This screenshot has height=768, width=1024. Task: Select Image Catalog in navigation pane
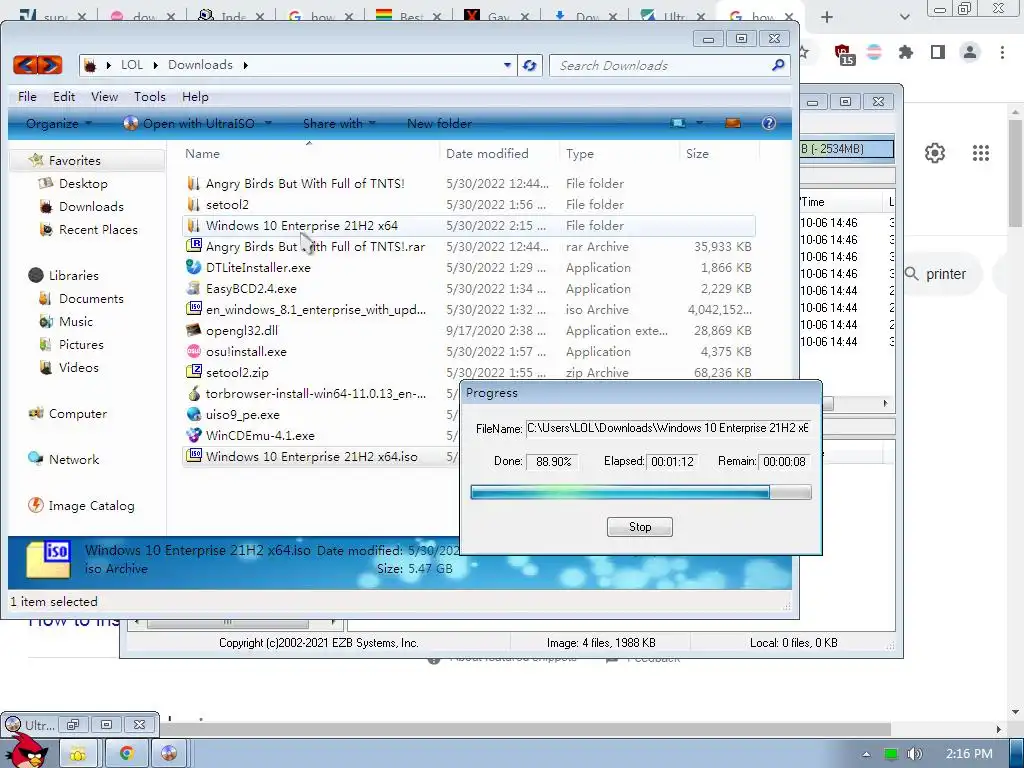click(x=91, y=505)
